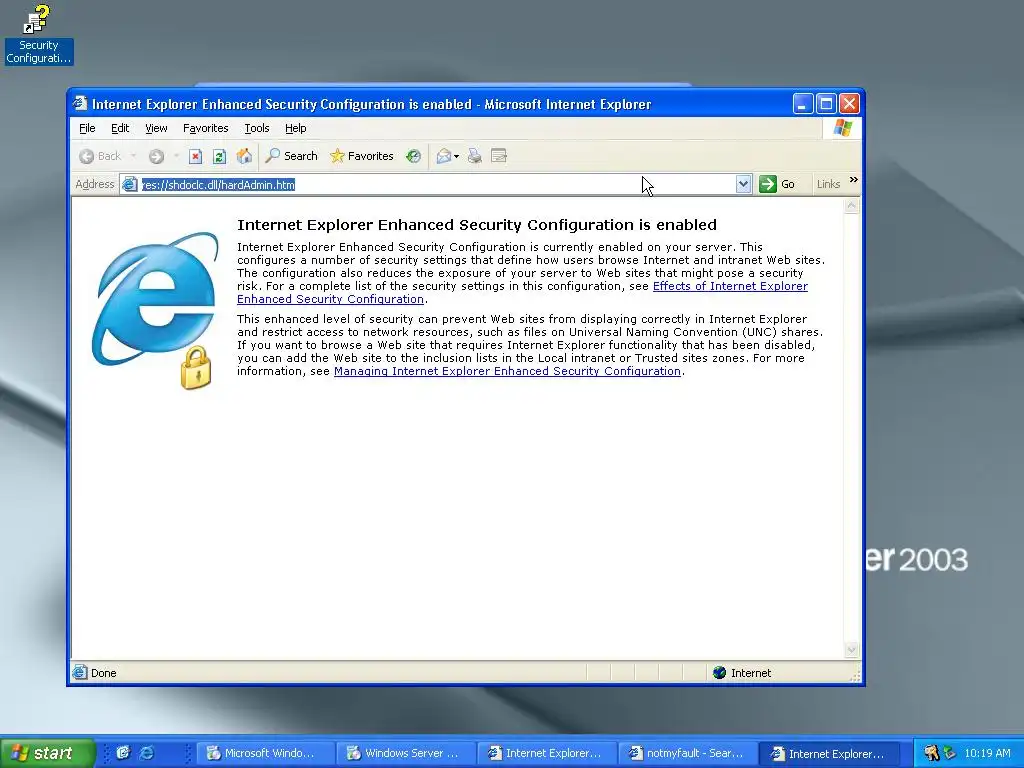Select the Security Configuration desktop shortcut

(x=39, y=35)
